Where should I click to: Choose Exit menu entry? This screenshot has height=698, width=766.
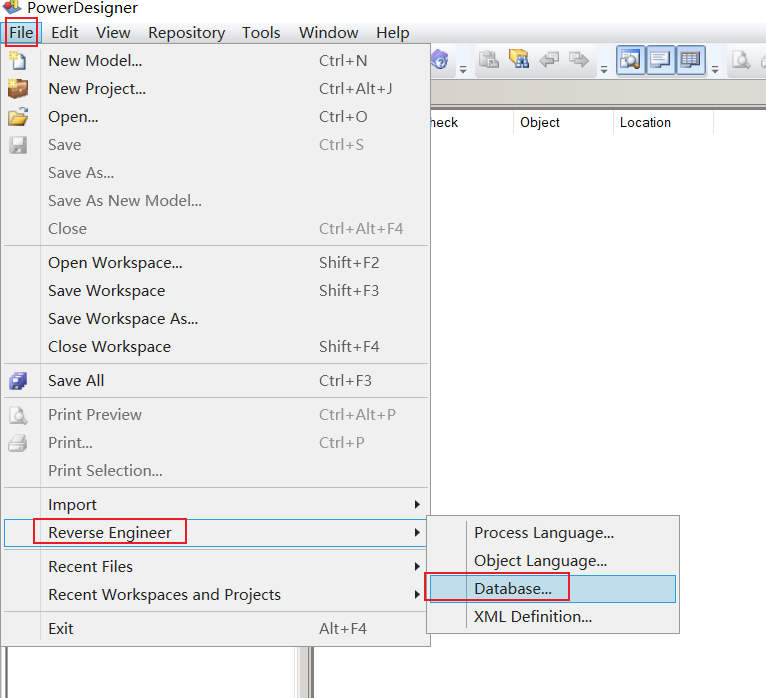point(216,628)
